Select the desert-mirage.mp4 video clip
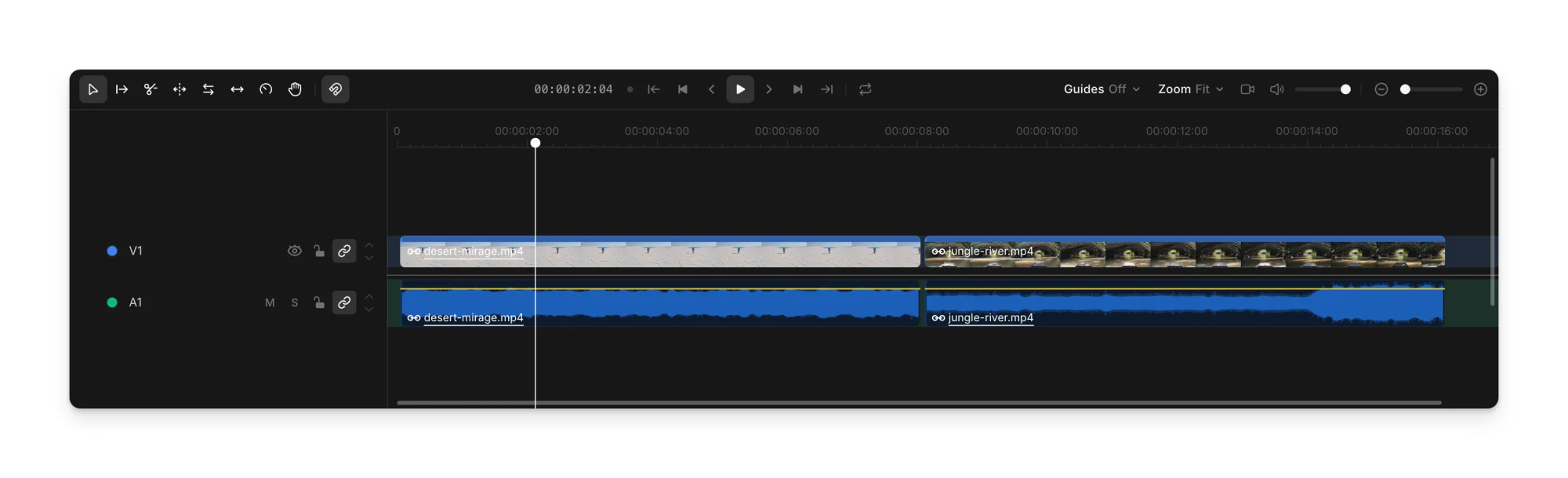The height and width of the screenshot is (478, 1568). click(x=660, y=252)
